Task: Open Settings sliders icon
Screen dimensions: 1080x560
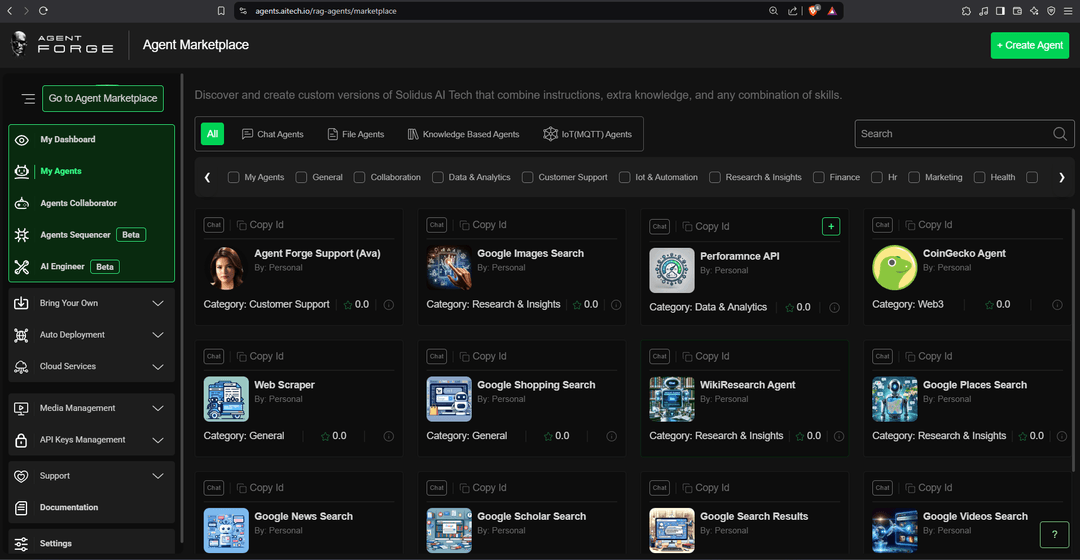Action: [x=21, y=543]
